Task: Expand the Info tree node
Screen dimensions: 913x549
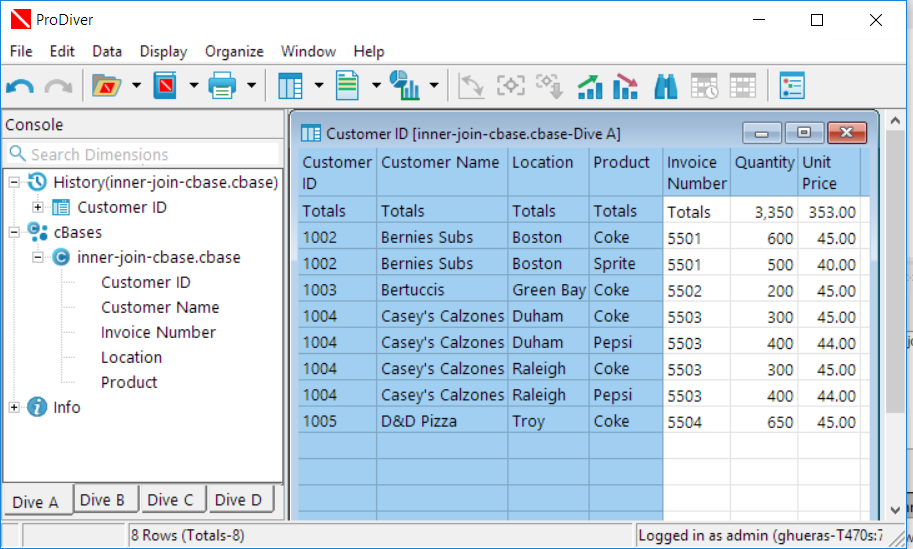Action: point(15,408)
